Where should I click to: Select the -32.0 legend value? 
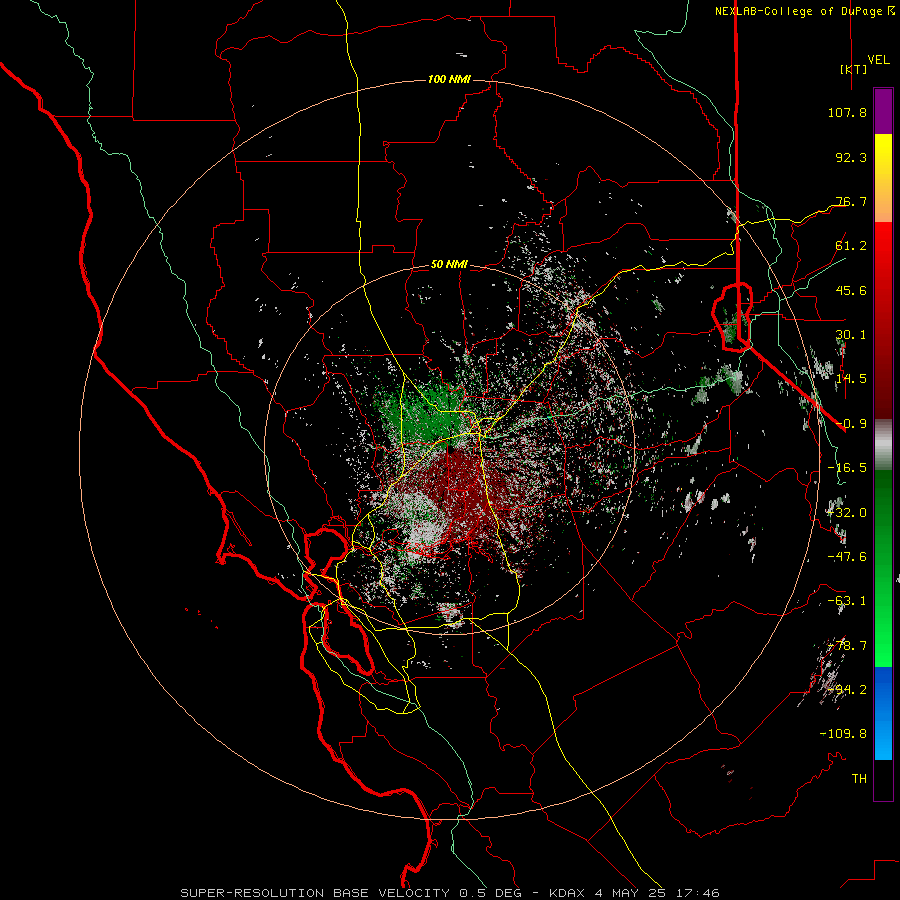point(847,513)
